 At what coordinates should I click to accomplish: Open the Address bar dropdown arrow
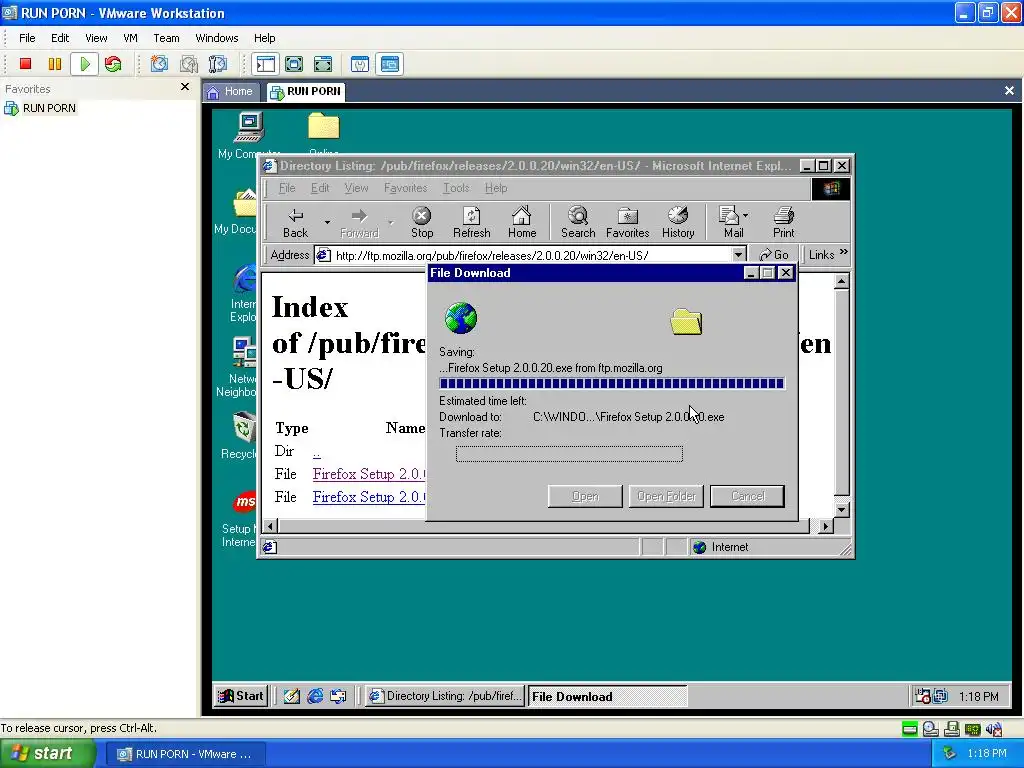(738, 255)
